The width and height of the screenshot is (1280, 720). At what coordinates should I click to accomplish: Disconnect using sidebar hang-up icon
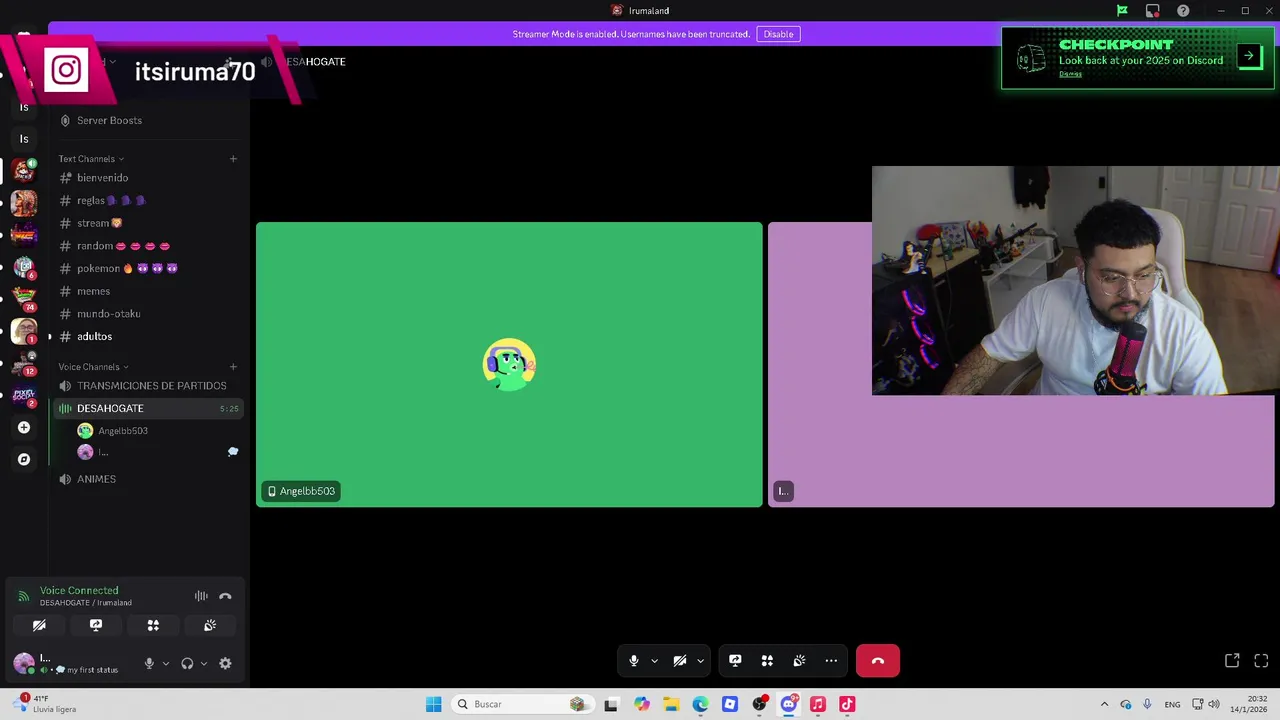[x=225, y=596]
